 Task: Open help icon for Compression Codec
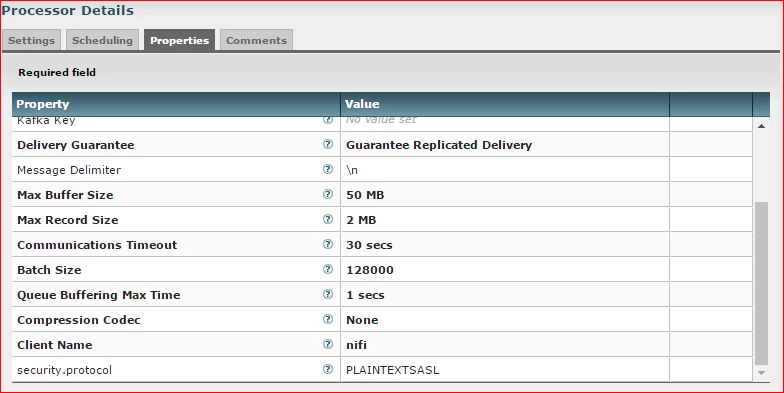[328, 319]
